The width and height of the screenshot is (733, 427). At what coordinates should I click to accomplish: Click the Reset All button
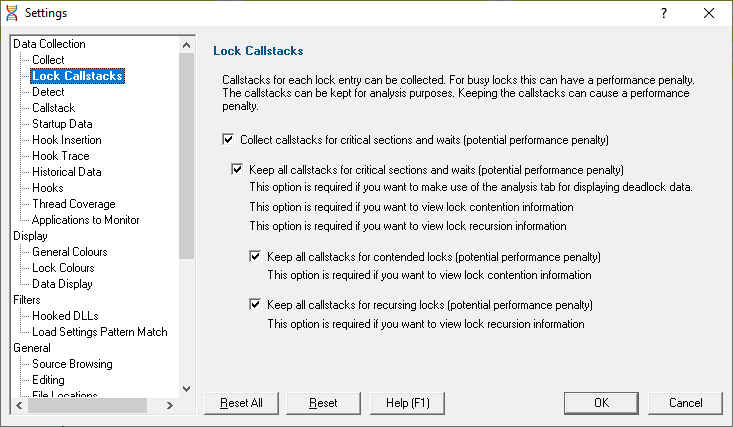(241, 403)
